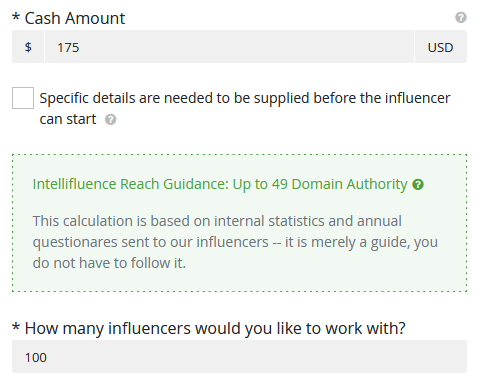Click the "can start" label line
The height and width of the screenshot is (386, 480).
click(68, 119)
